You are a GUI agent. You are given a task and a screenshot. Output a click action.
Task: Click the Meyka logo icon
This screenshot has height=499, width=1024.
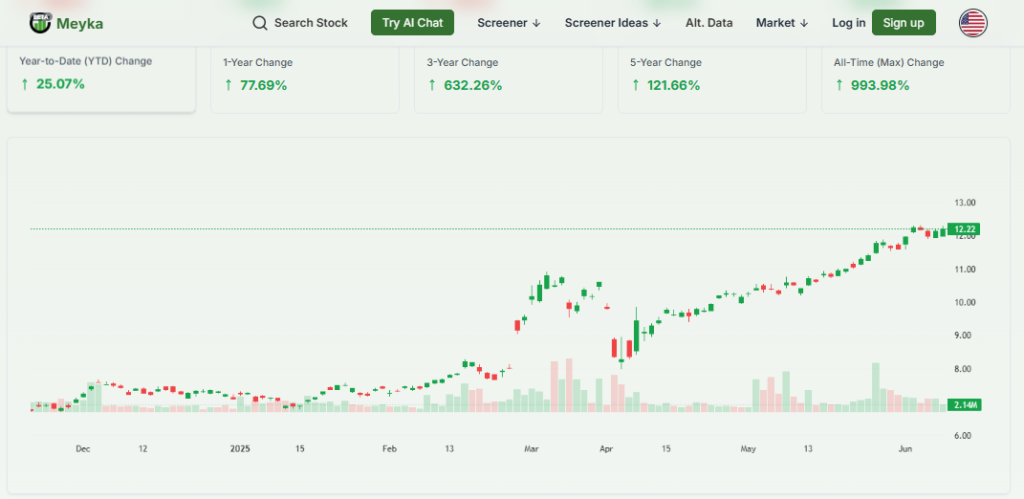tap(41, 22)
